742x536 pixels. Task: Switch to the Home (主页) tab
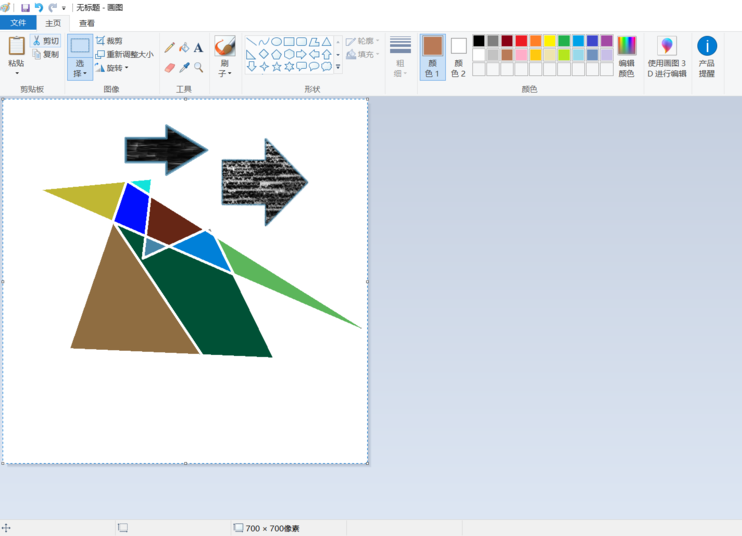(x=53, y=23)
